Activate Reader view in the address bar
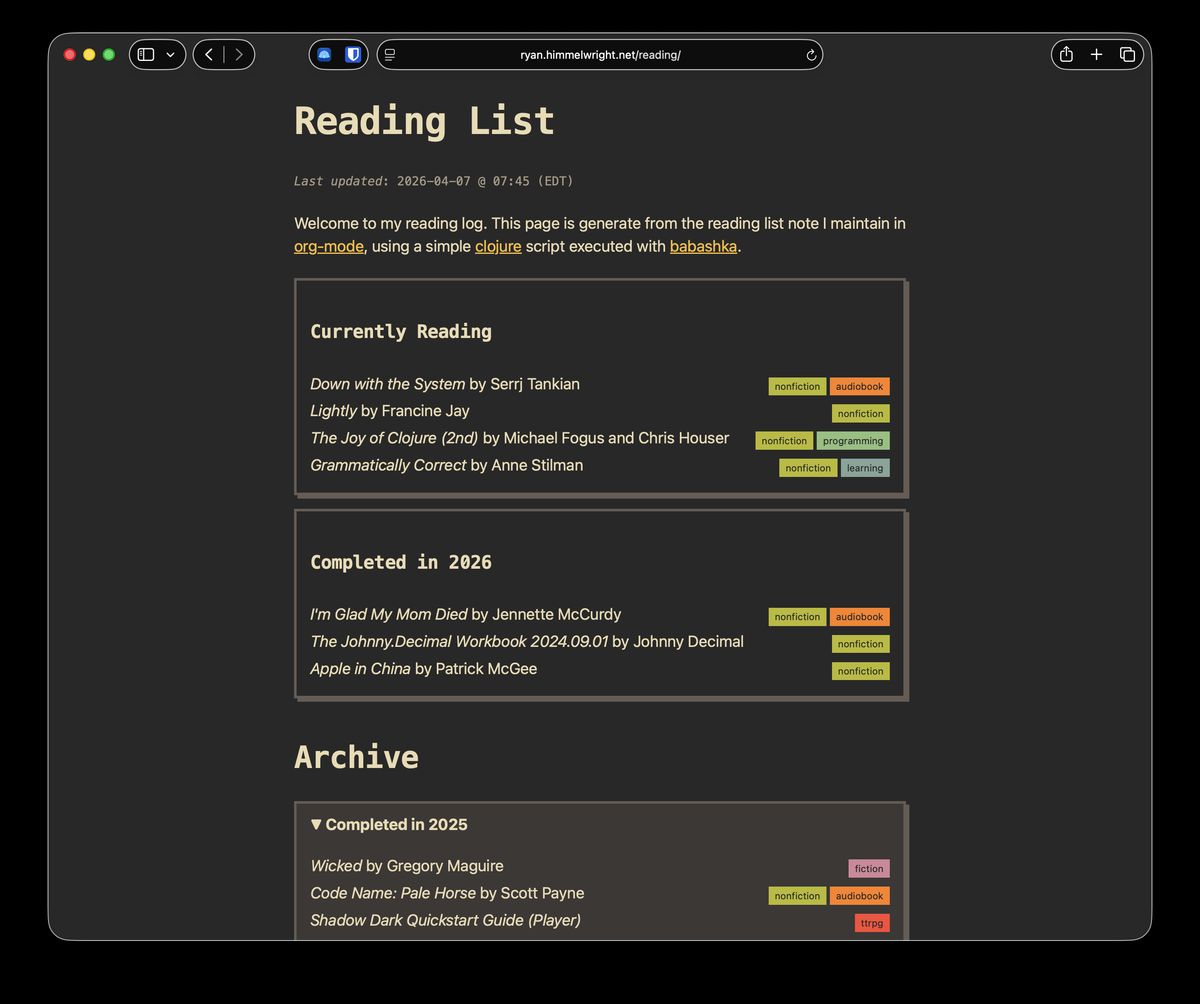 [x=390, y=55]
